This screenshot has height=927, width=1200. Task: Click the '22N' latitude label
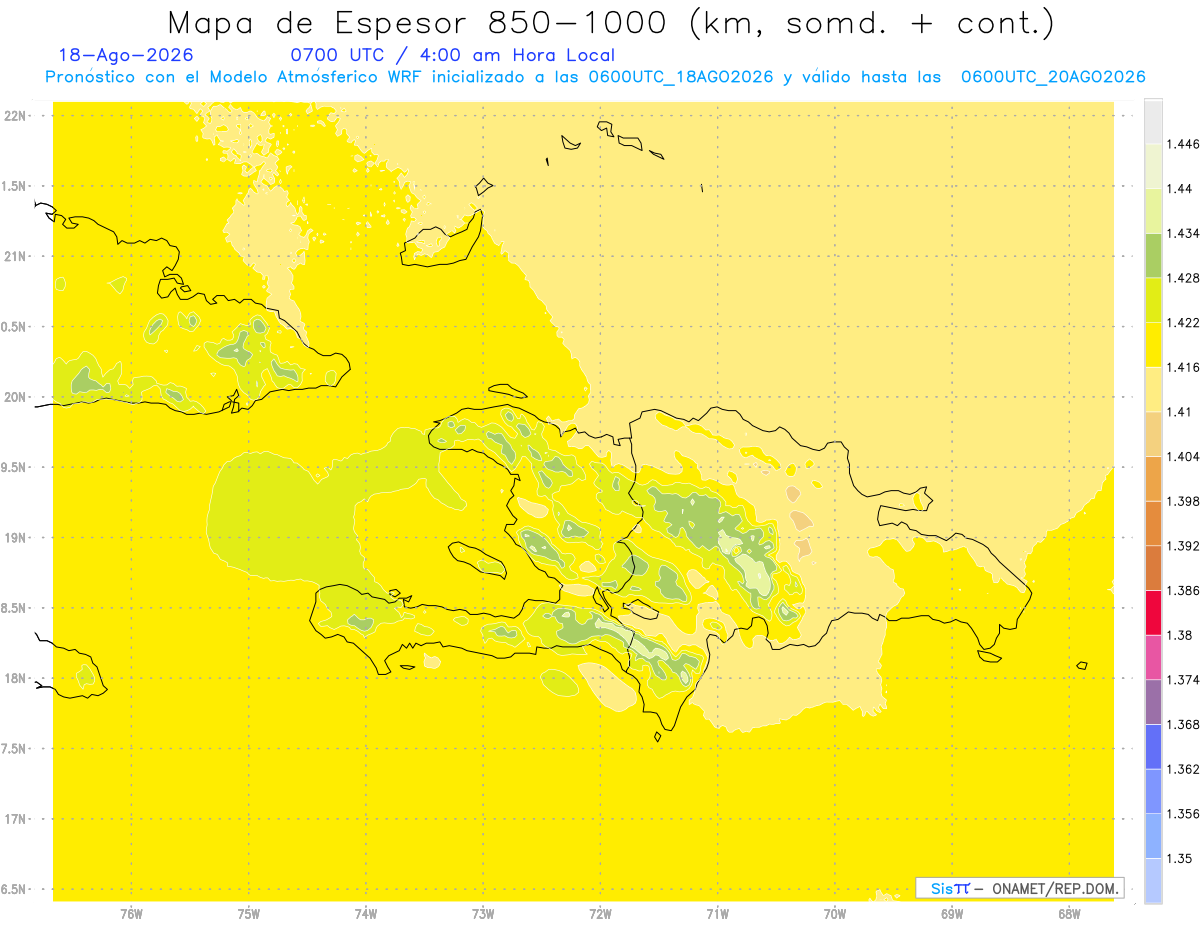pos(16,116)
